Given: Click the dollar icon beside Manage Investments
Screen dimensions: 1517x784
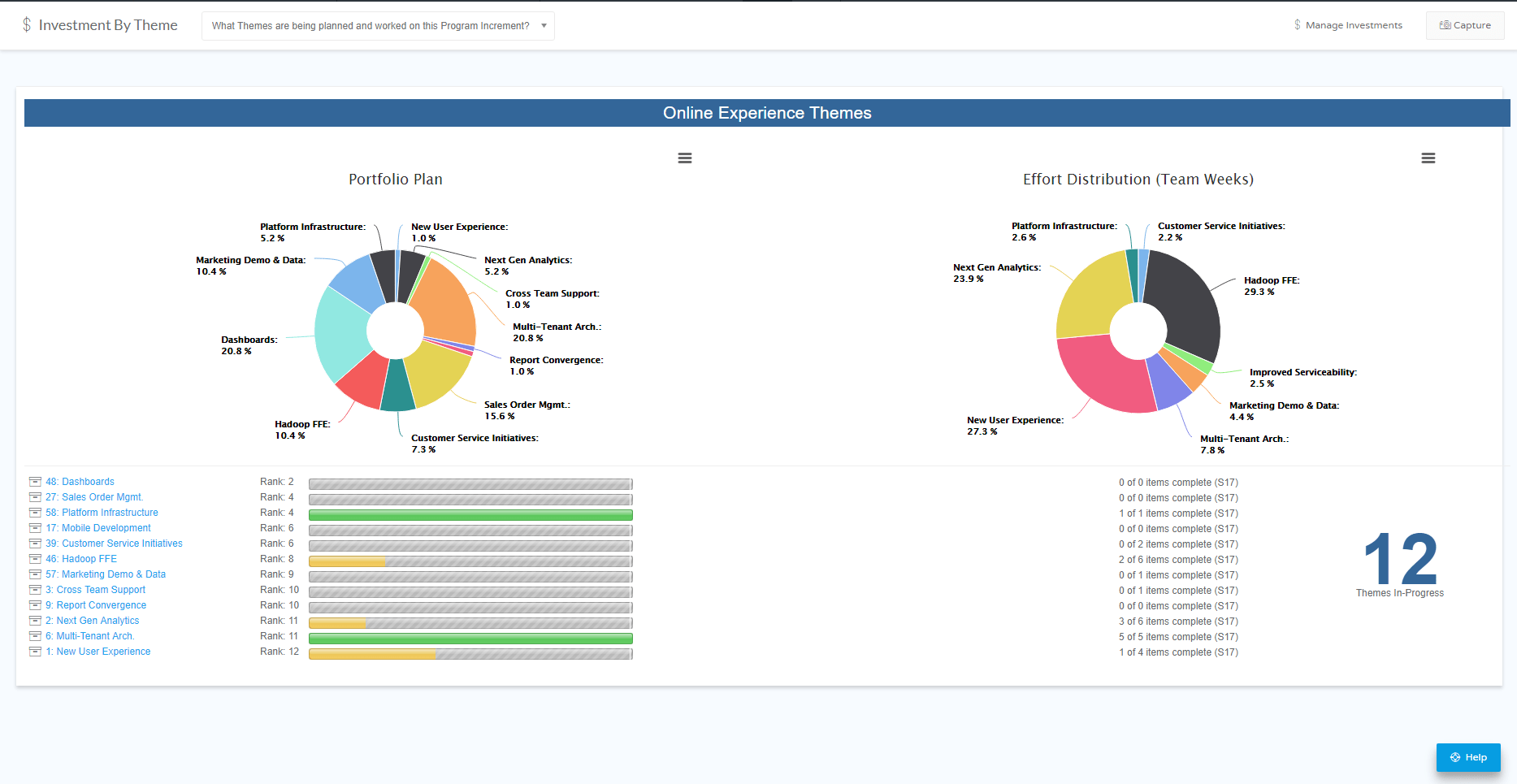Looking at the screenshot, I should coord(1297,25).
